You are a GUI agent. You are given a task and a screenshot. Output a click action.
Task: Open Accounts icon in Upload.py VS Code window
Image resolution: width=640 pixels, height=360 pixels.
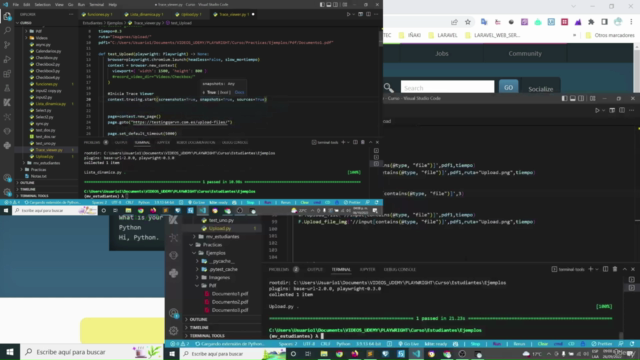click(173, 313)
